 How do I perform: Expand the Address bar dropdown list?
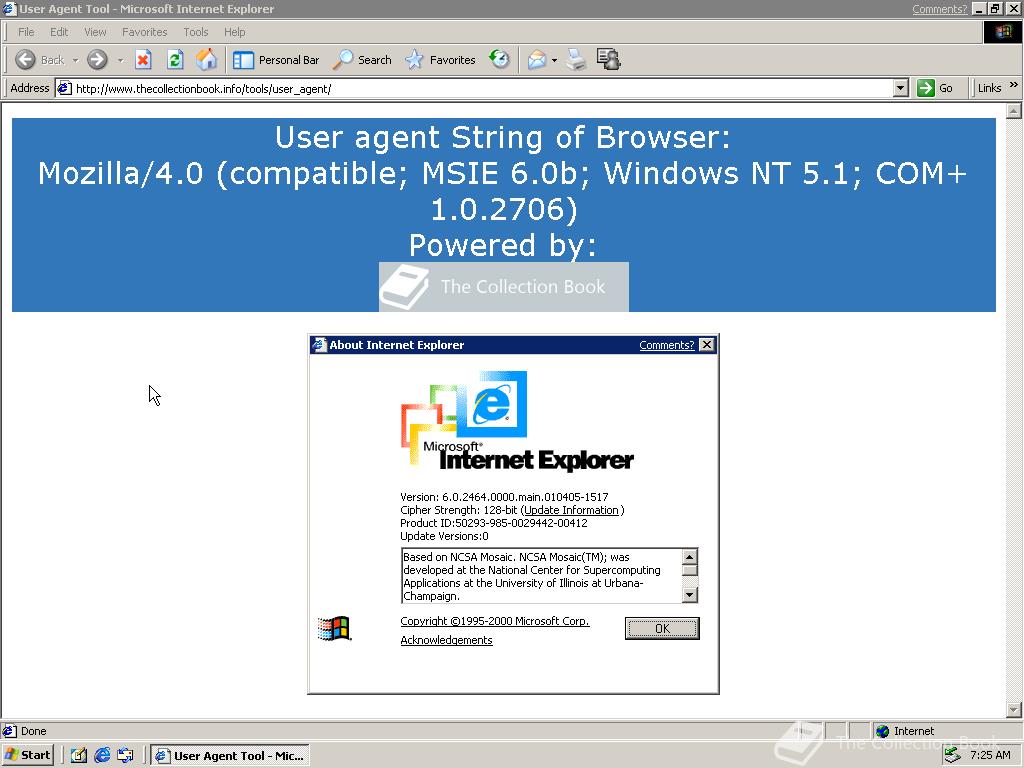tap(901, 88)
